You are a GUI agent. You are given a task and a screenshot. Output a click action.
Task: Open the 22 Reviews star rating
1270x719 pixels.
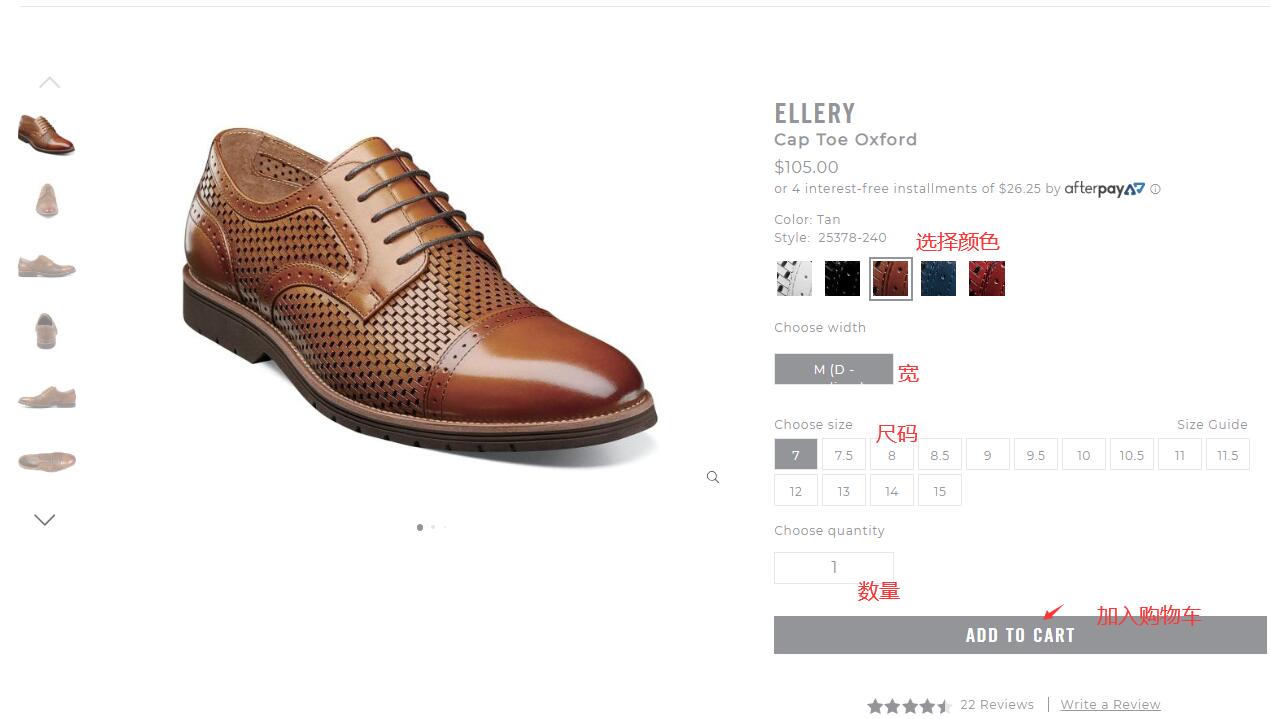tap(950, 705)
